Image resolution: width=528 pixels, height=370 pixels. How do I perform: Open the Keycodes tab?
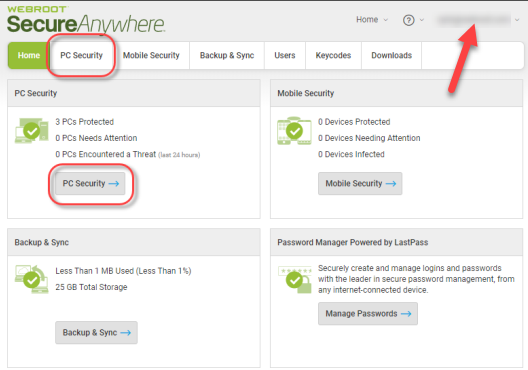[333, 56]
